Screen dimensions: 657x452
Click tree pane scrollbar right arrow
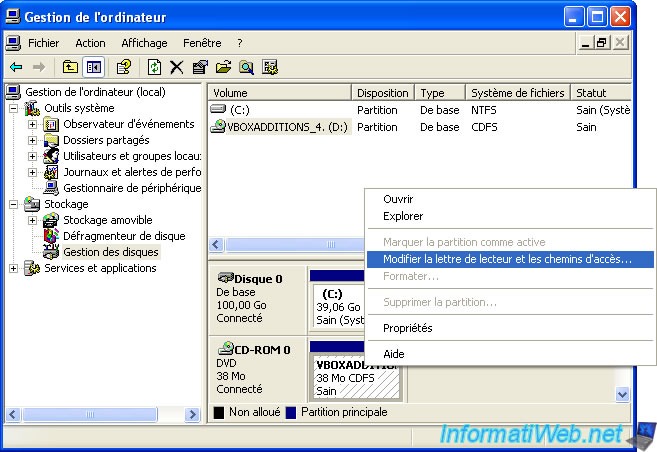tap(192, 414)
